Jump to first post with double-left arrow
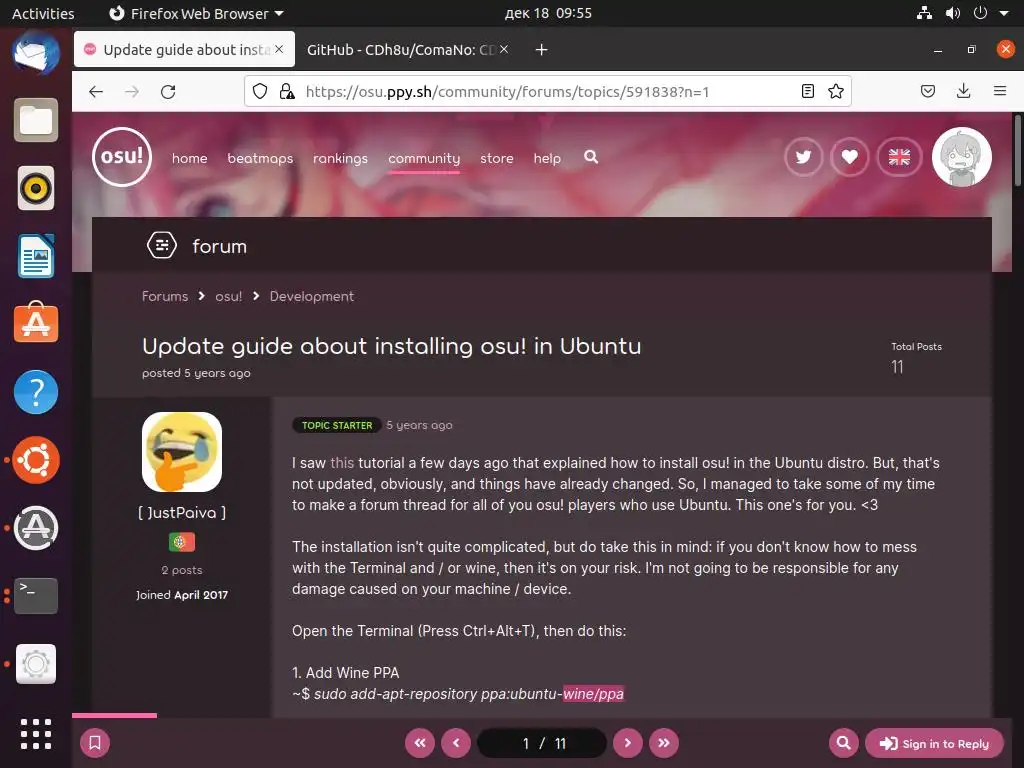This screenshot has height=768, width=1024. pos(420,743)
